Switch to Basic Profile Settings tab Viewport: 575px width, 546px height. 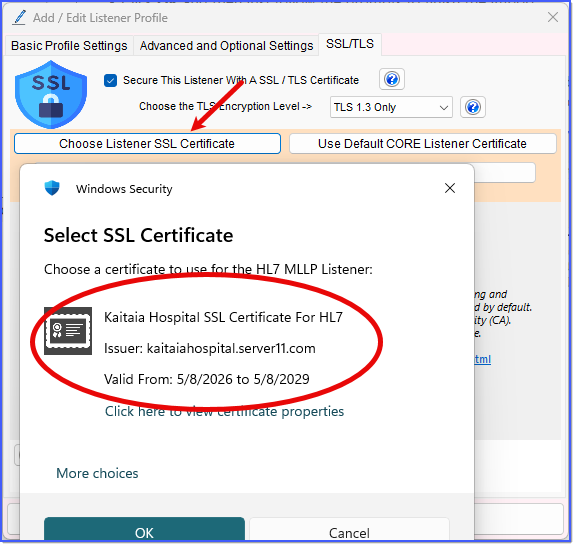69,45
